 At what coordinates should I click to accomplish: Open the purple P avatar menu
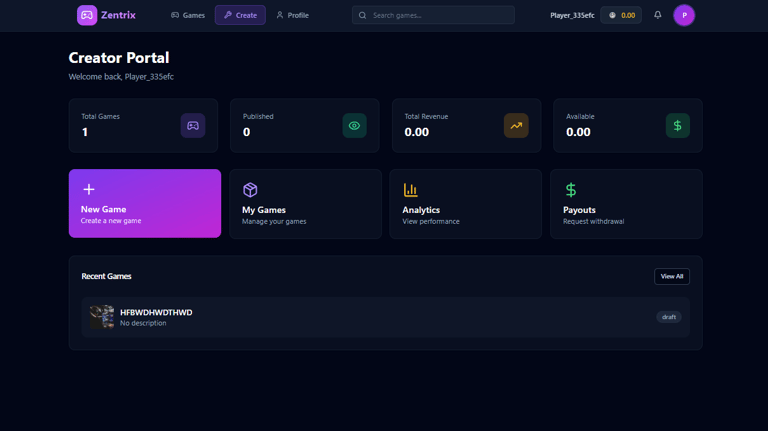(x=684, y=15)
